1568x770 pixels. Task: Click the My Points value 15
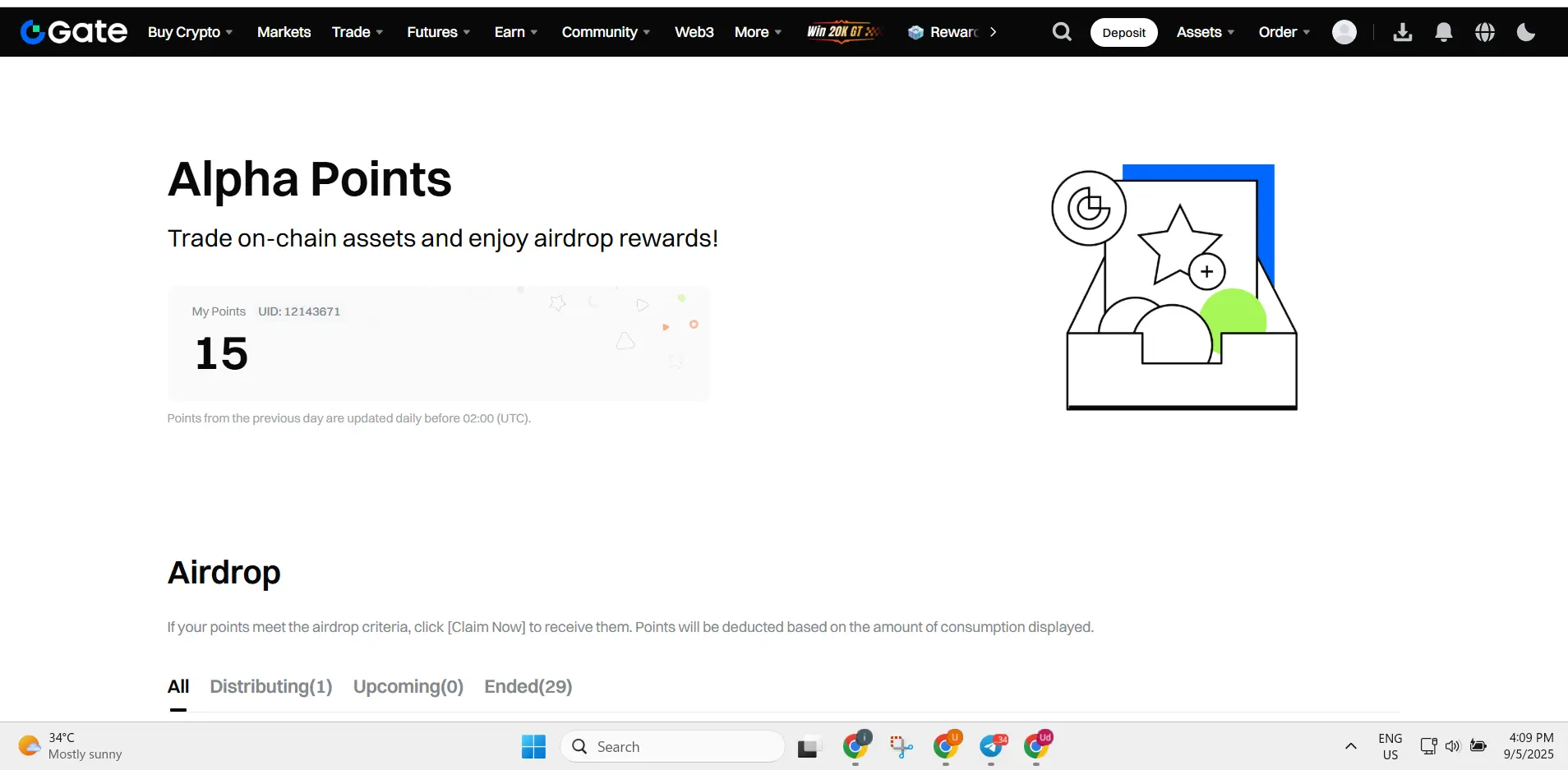pos(222,354)
